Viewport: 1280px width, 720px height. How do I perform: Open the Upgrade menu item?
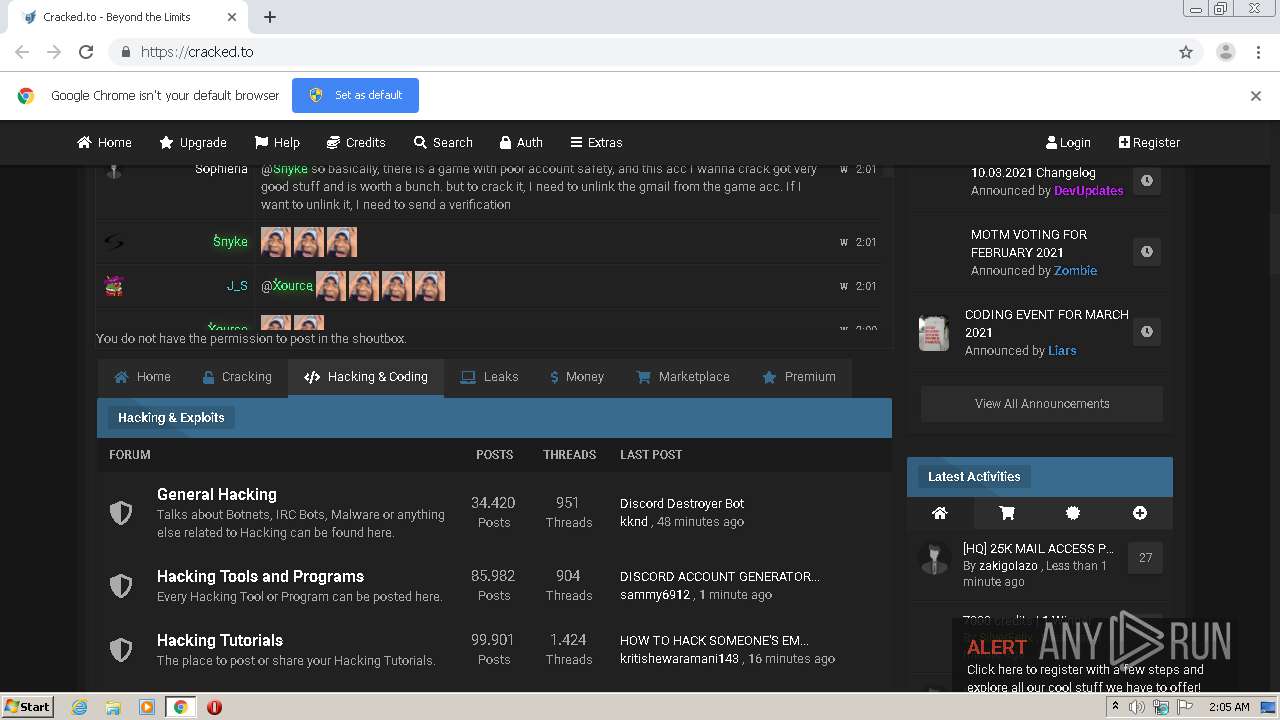click(x=193, y=142)
